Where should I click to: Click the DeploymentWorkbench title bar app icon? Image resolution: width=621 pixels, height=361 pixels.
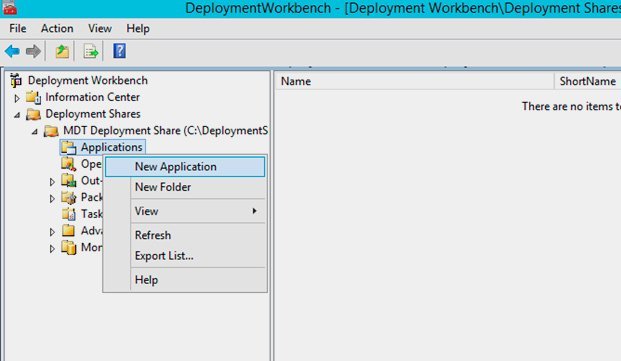click(x=10, y=7)
